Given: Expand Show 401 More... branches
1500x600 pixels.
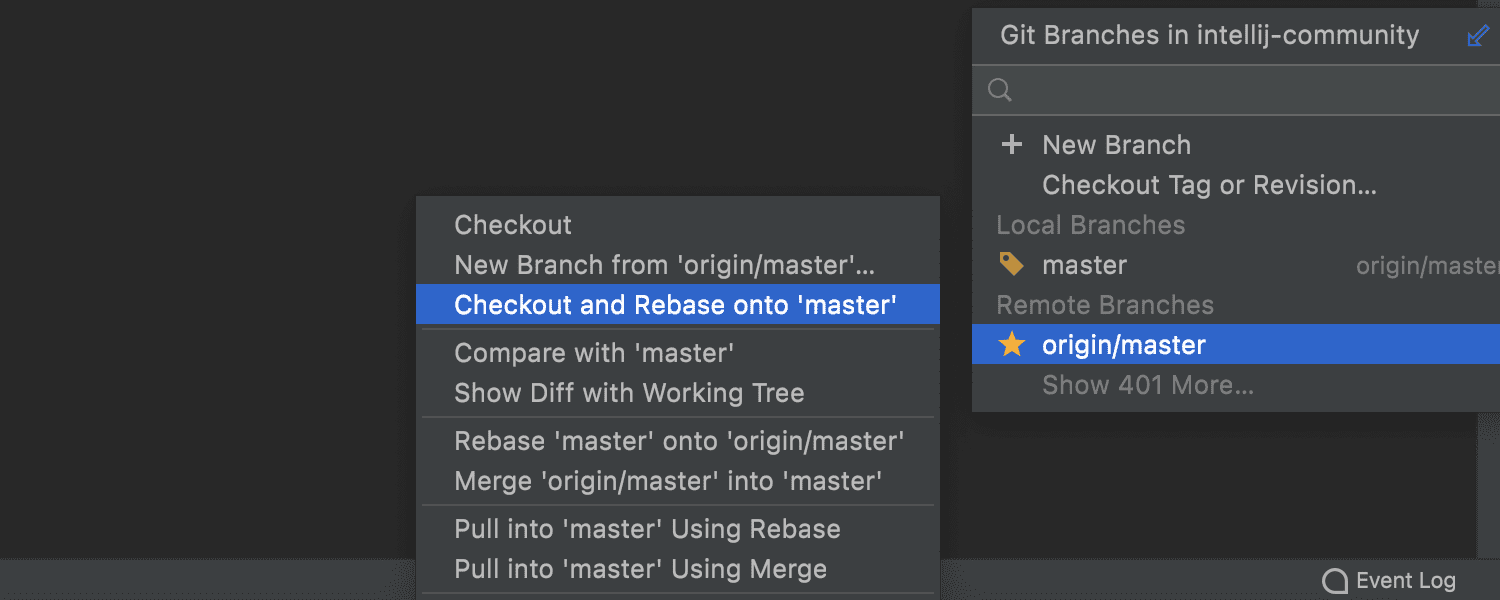Looking at the screenshot, I should pos(1236,385).
